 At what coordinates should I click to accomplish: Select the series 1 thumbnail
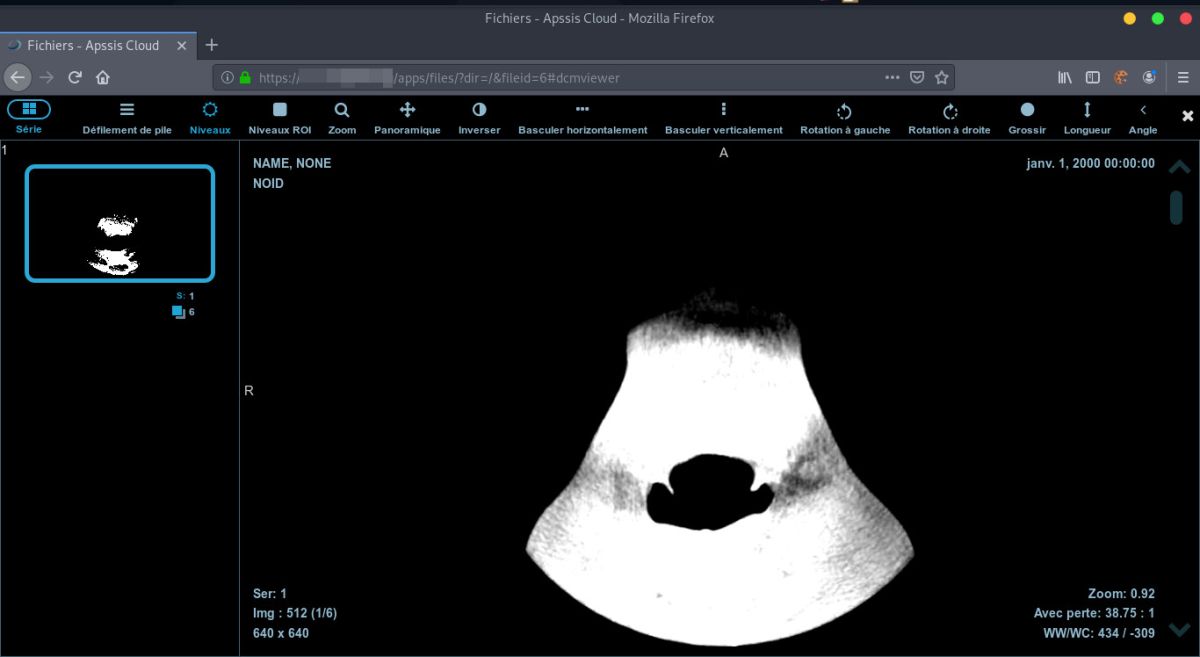coord(120,223)
